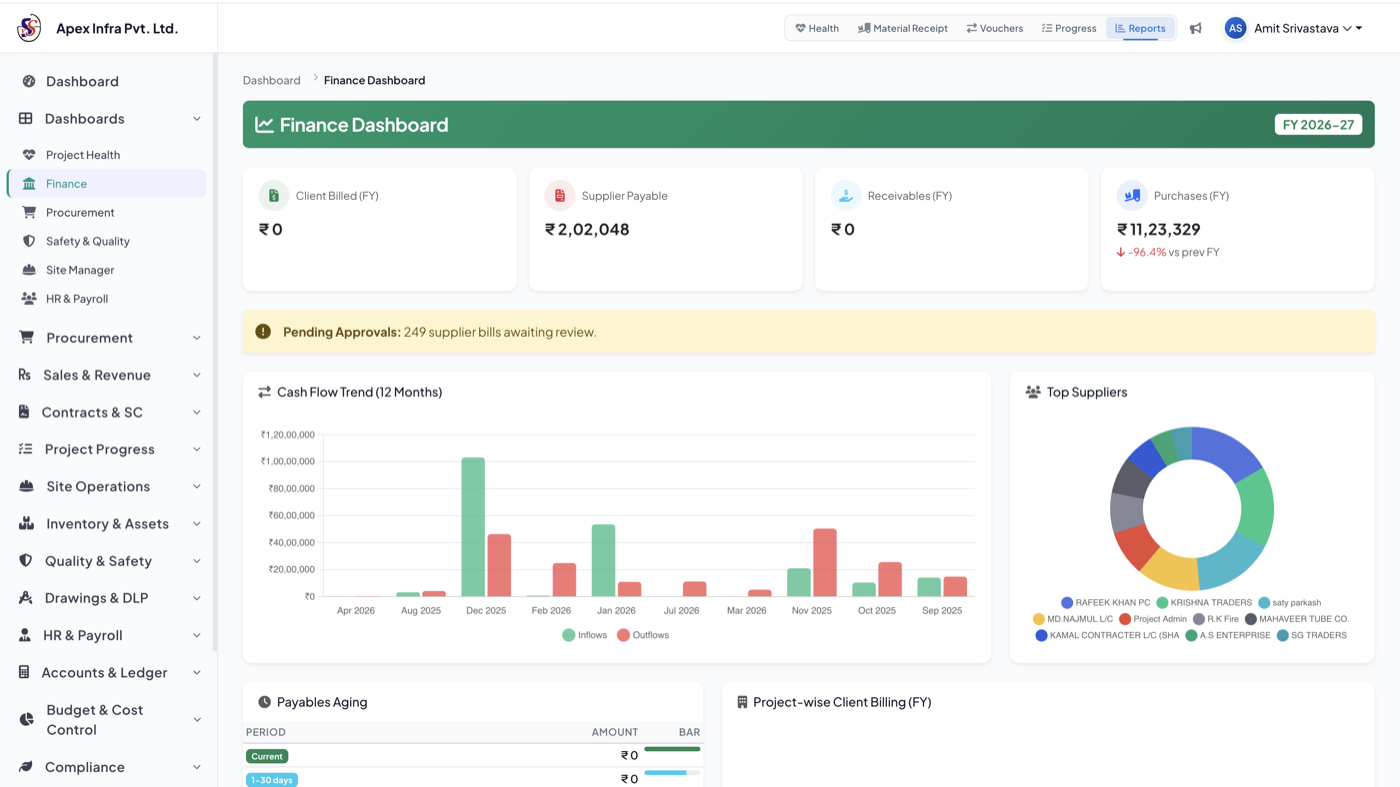Toggle KRISHNA TRADERS legend entry

pos(1204,603)
